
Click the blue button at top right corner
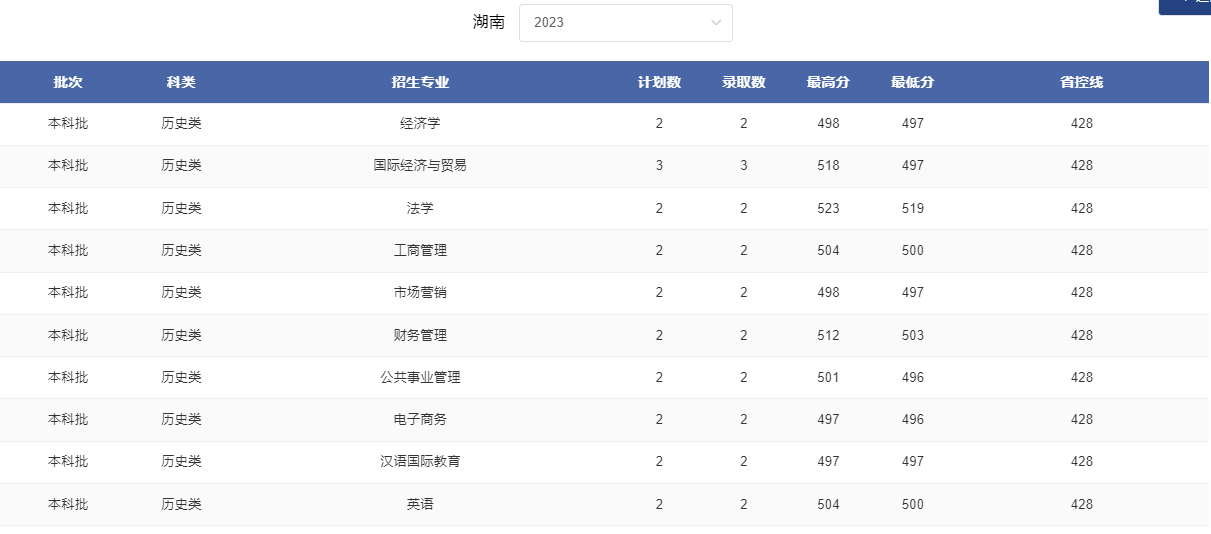click(x=1185, y=6)
